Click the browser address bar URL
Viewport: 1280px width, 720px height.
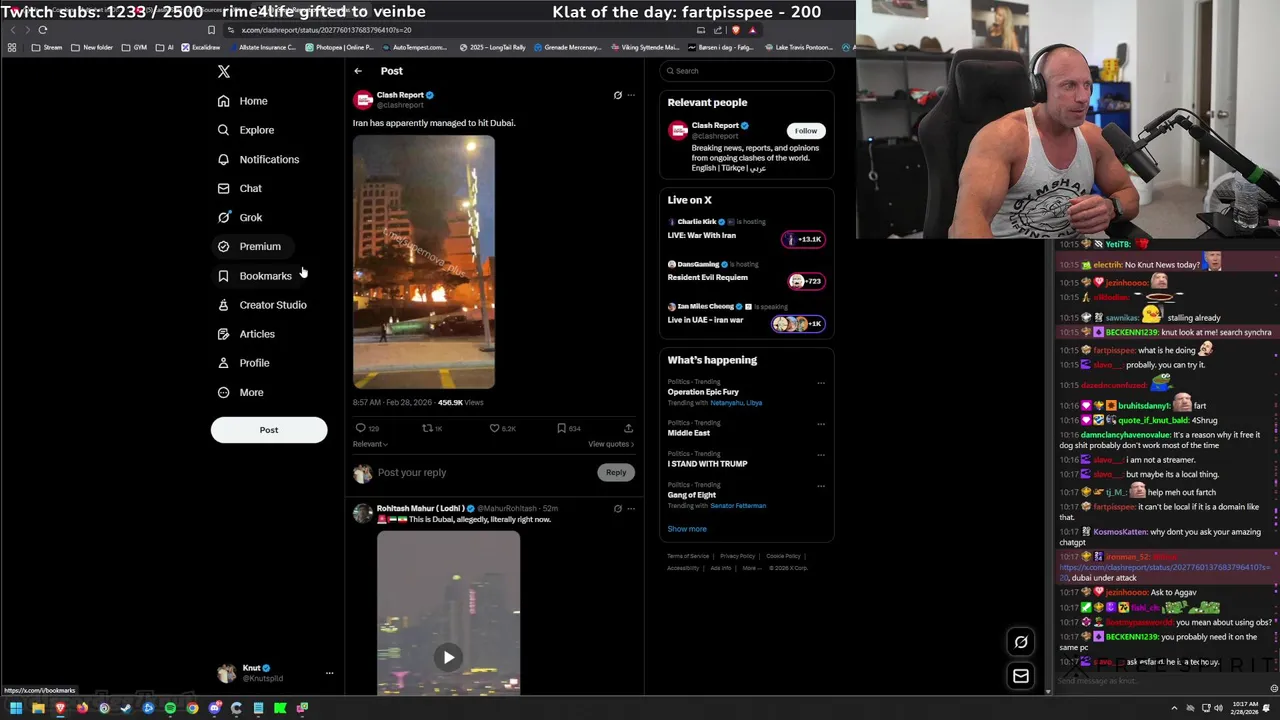tap(327, 30)
